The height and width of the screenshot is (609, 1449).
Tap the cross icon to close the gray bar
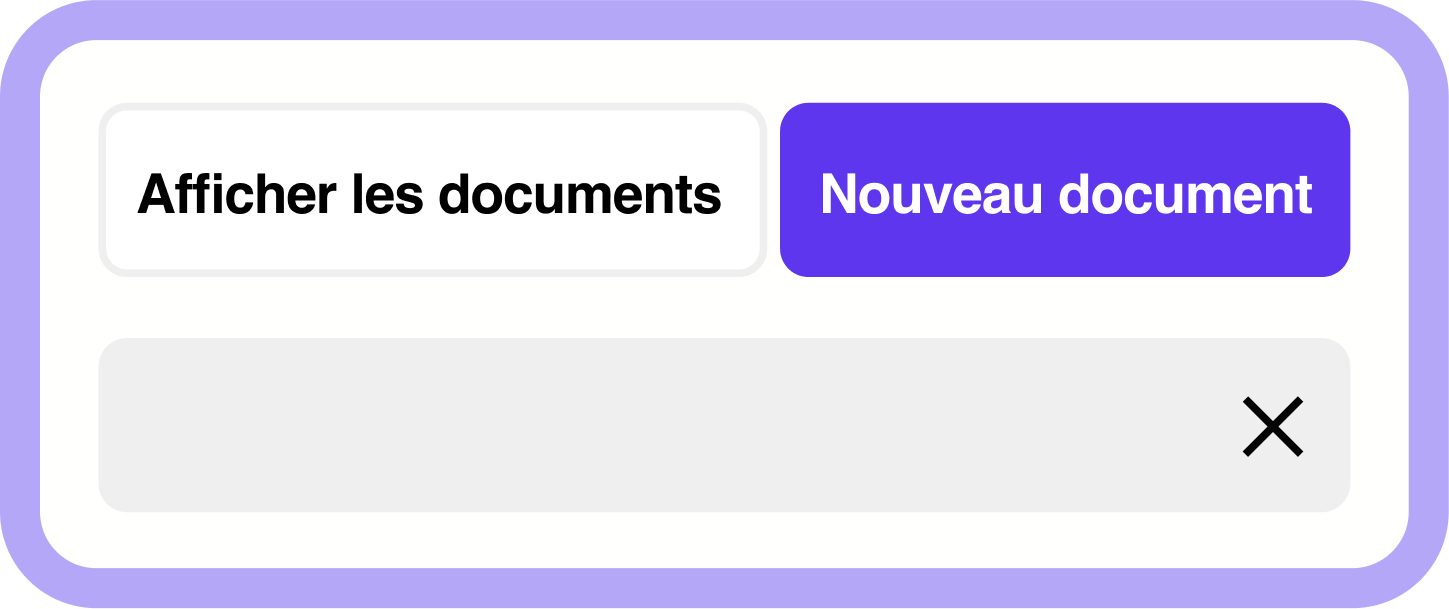pos(1272,426)
